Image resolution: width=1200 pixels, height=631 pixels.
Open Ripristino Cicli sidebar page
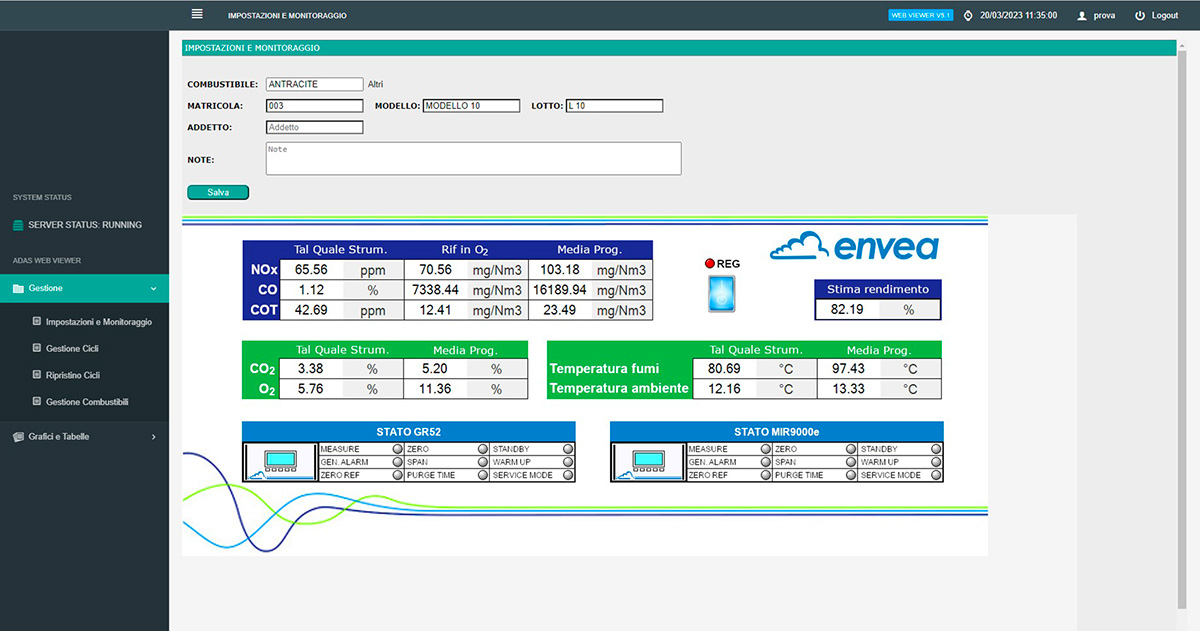pyautogui.click(x=73, y=376)
